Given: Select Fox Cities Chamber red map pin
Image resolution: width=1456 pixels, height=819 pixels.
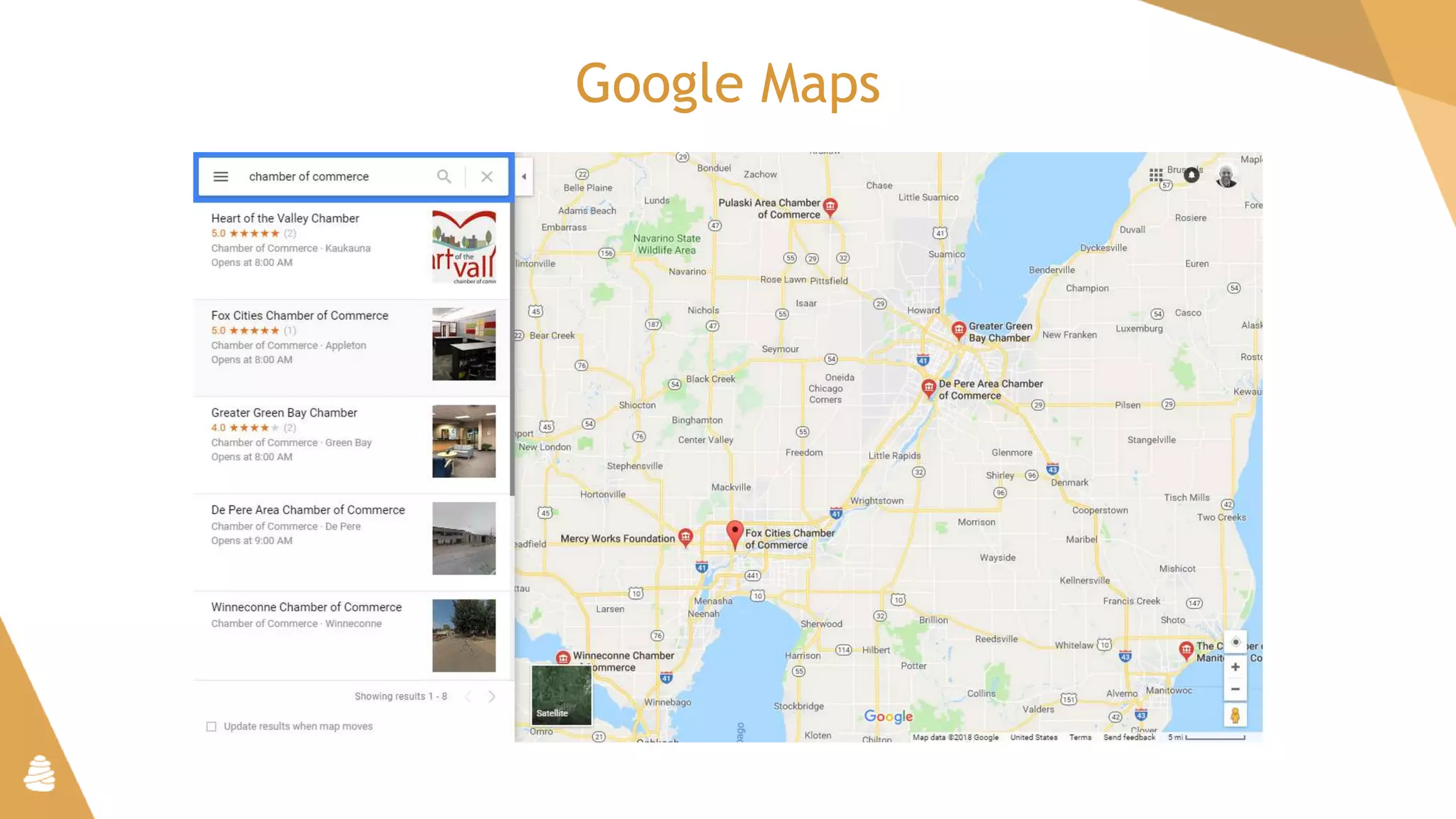Looking at the screenshot, I should click(x=734, y=535).
